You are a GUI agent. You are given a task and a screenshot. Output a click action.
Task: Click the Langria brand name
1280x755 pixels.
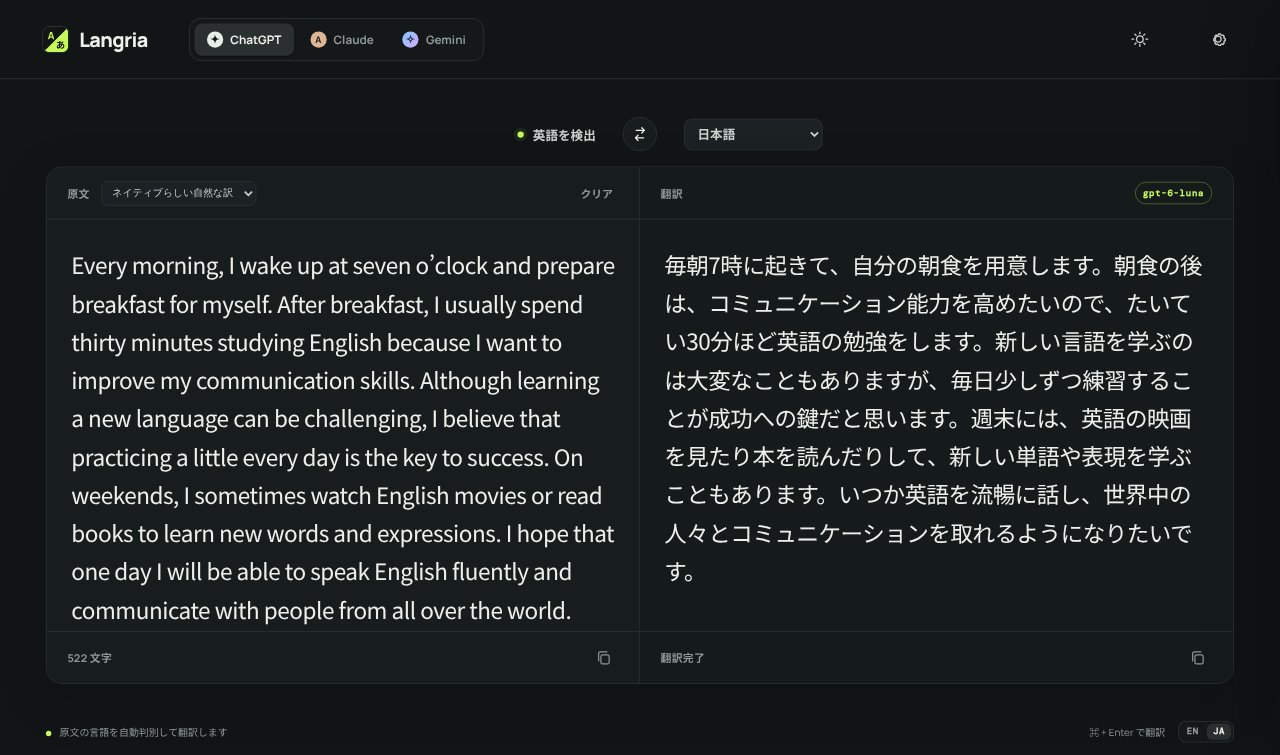click(113, 40)
